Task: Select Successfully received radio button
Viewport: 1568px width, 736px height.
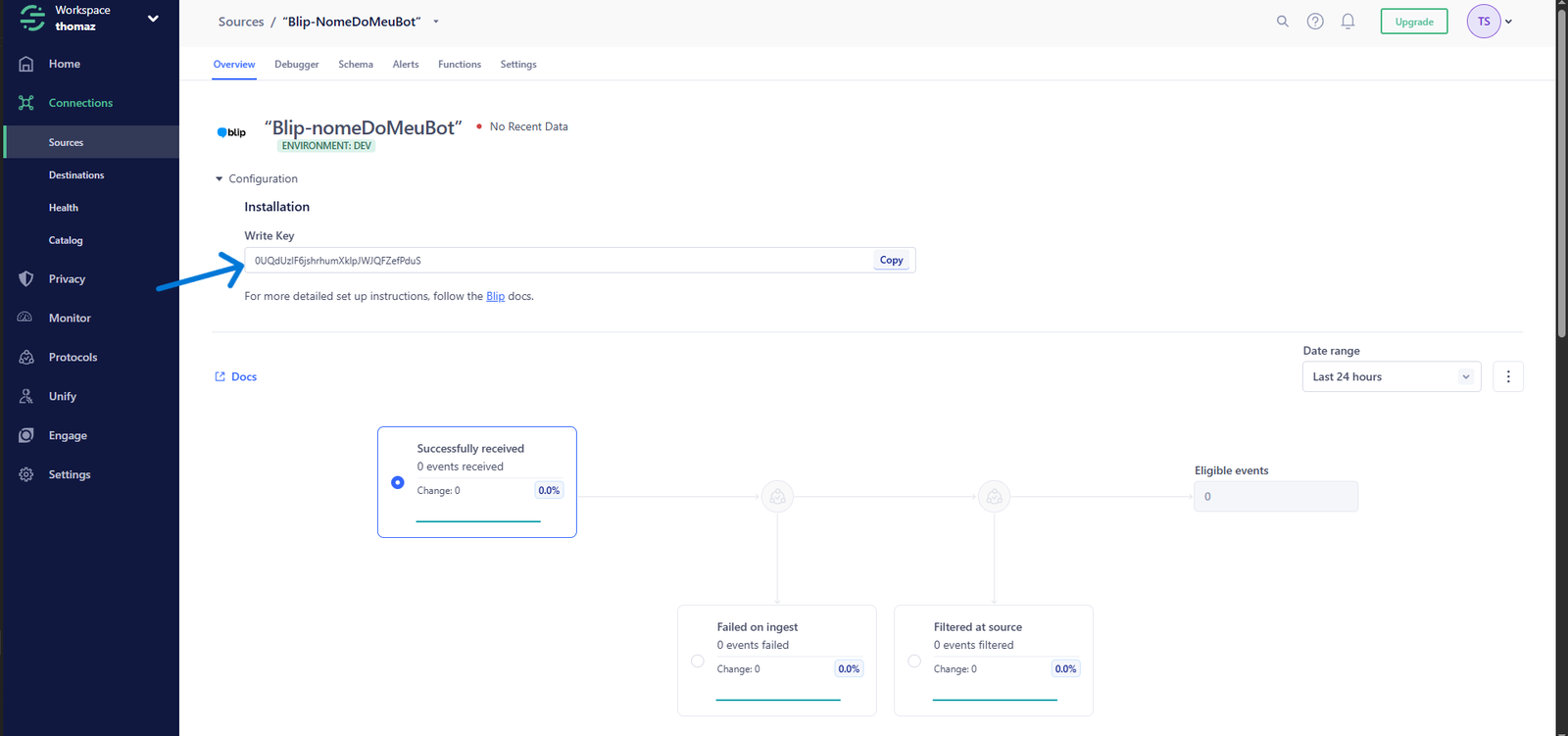Action: 397,482
